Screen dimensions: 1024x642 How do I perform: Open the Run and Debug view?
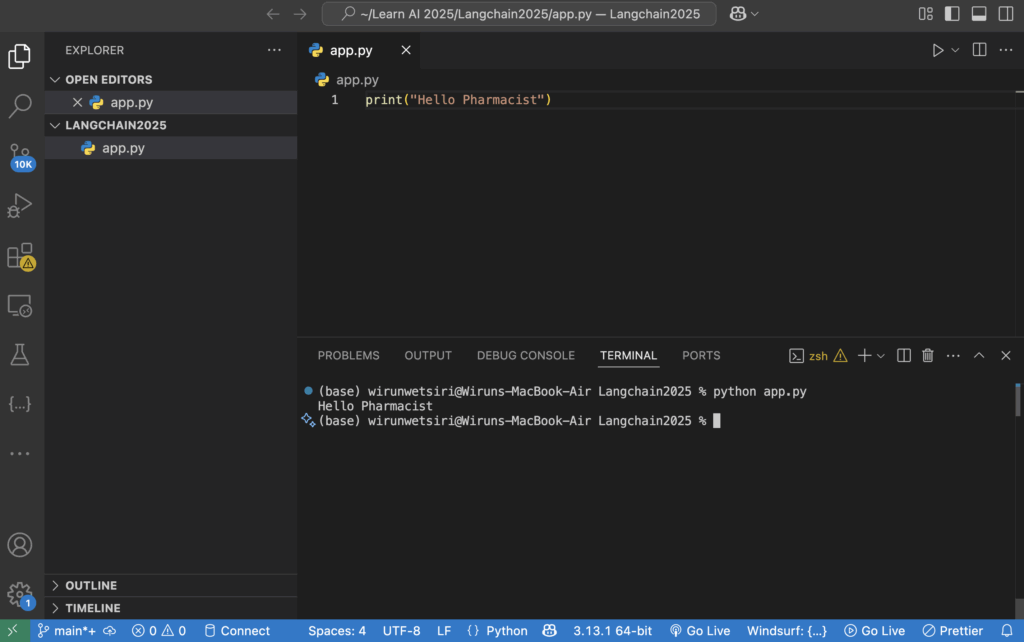click(20, 206)
